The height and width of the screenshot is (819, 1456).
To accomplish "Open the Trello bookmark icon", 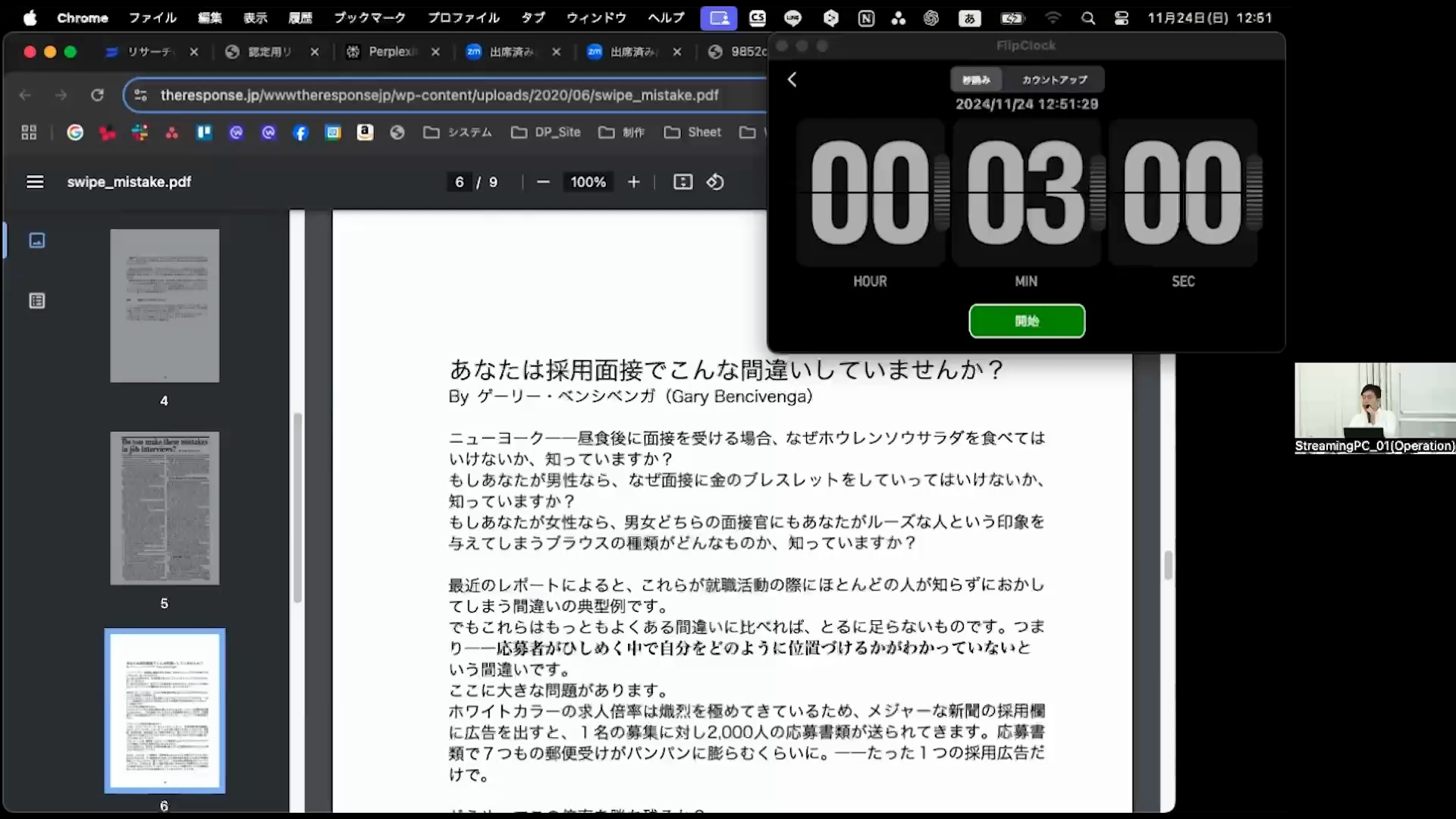I will [204, 133].
